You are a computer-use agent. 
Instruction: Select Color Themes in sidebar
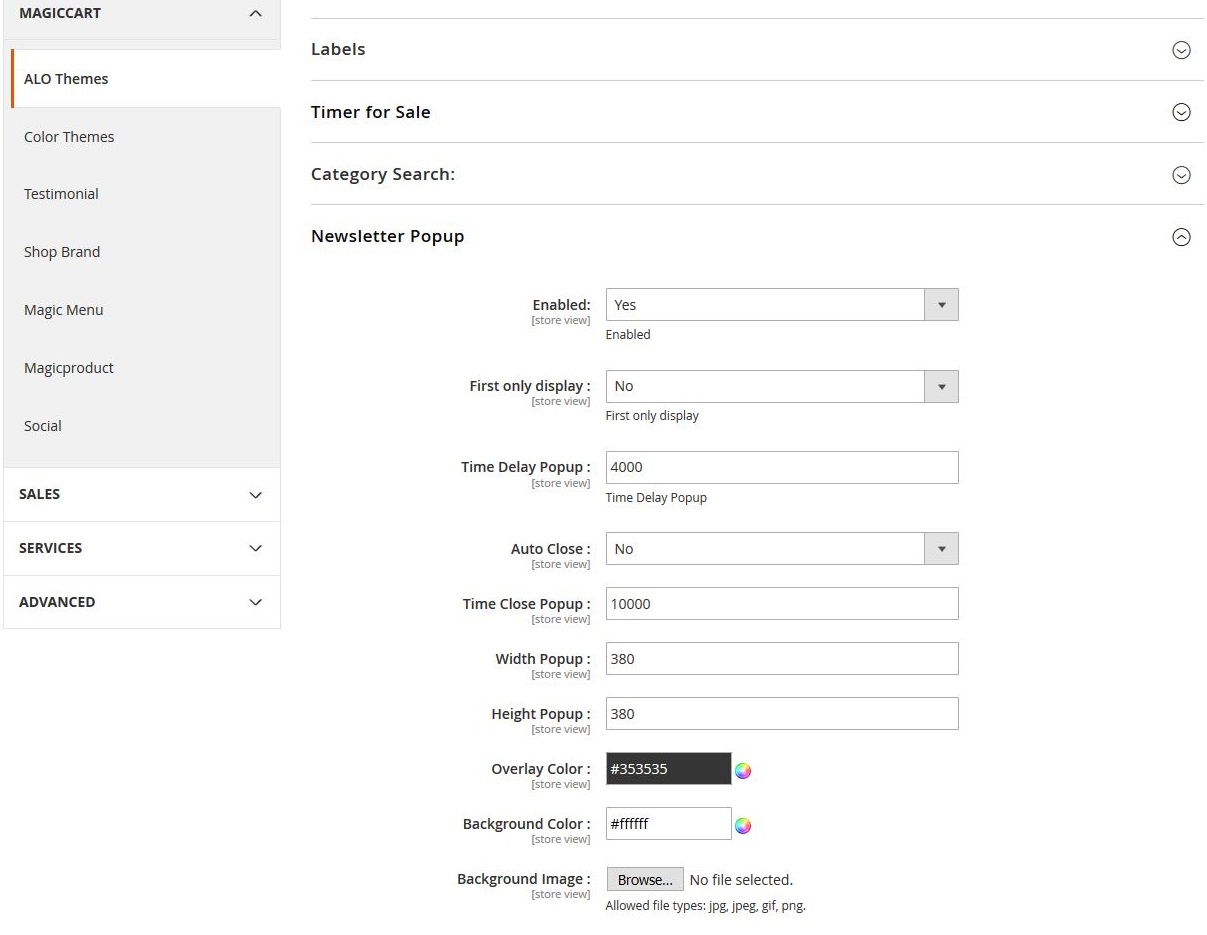tap(69, 137)
